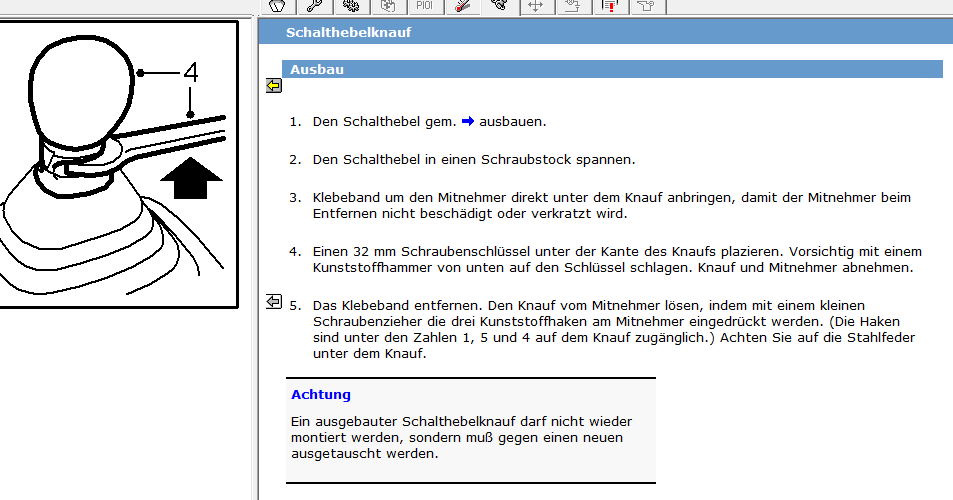Select the gears components toolbar icon
This screenshot has width=953, height=500.
(351, 6)
